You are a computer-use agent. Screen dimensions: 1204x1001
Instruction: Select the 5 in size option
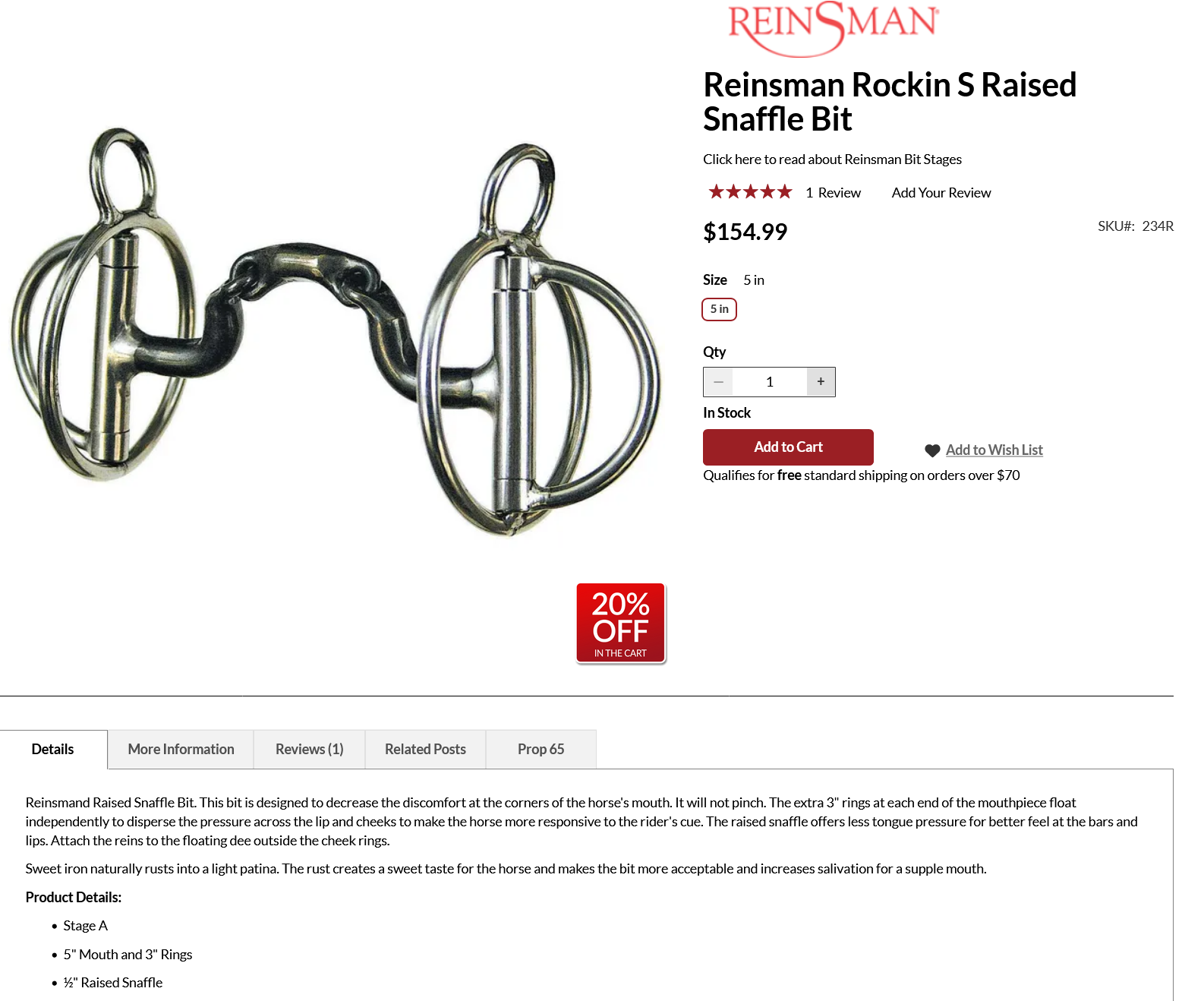(x=719, y=309)
